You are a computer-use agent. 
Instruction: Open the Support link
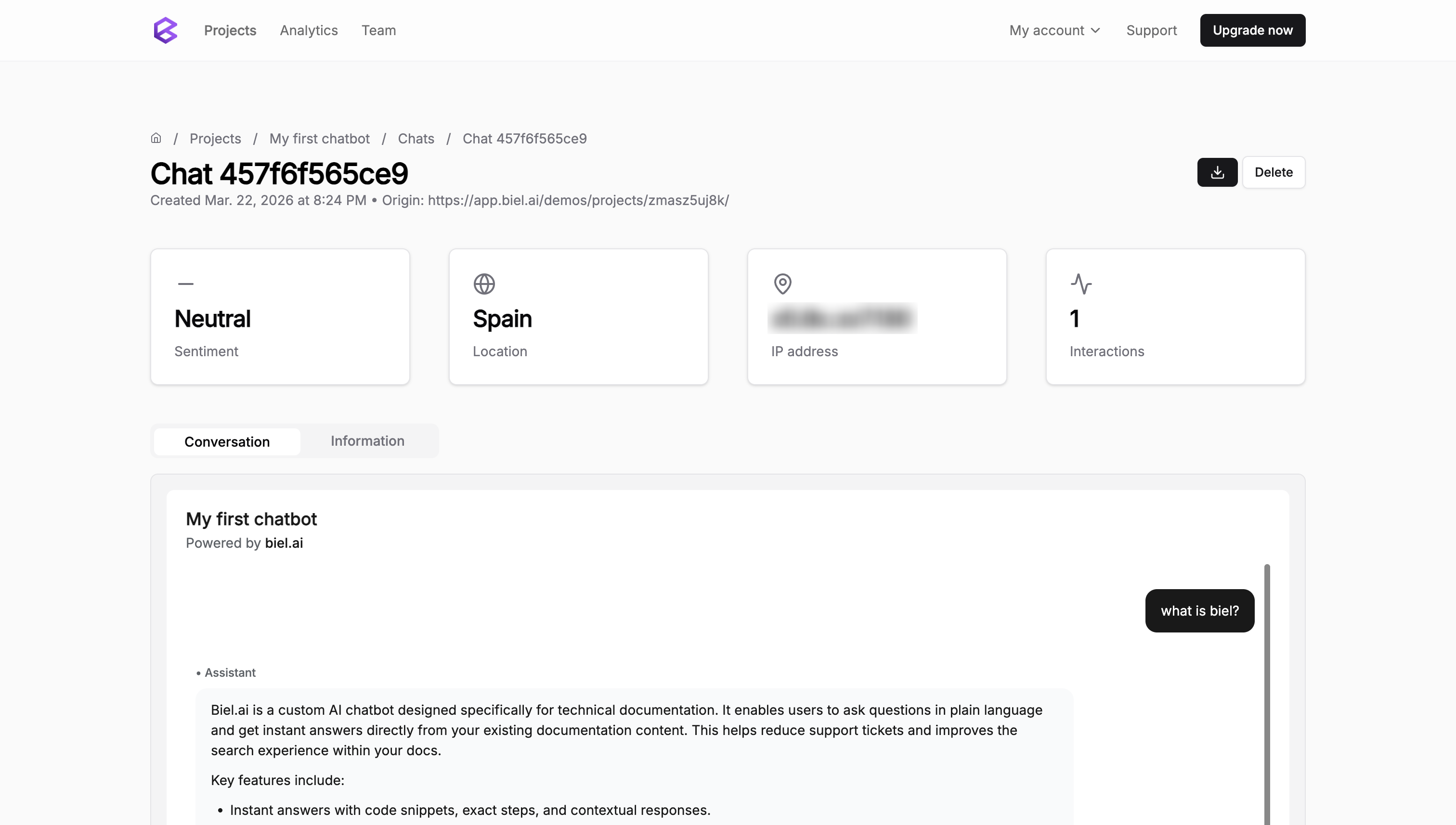(1151, 30)
